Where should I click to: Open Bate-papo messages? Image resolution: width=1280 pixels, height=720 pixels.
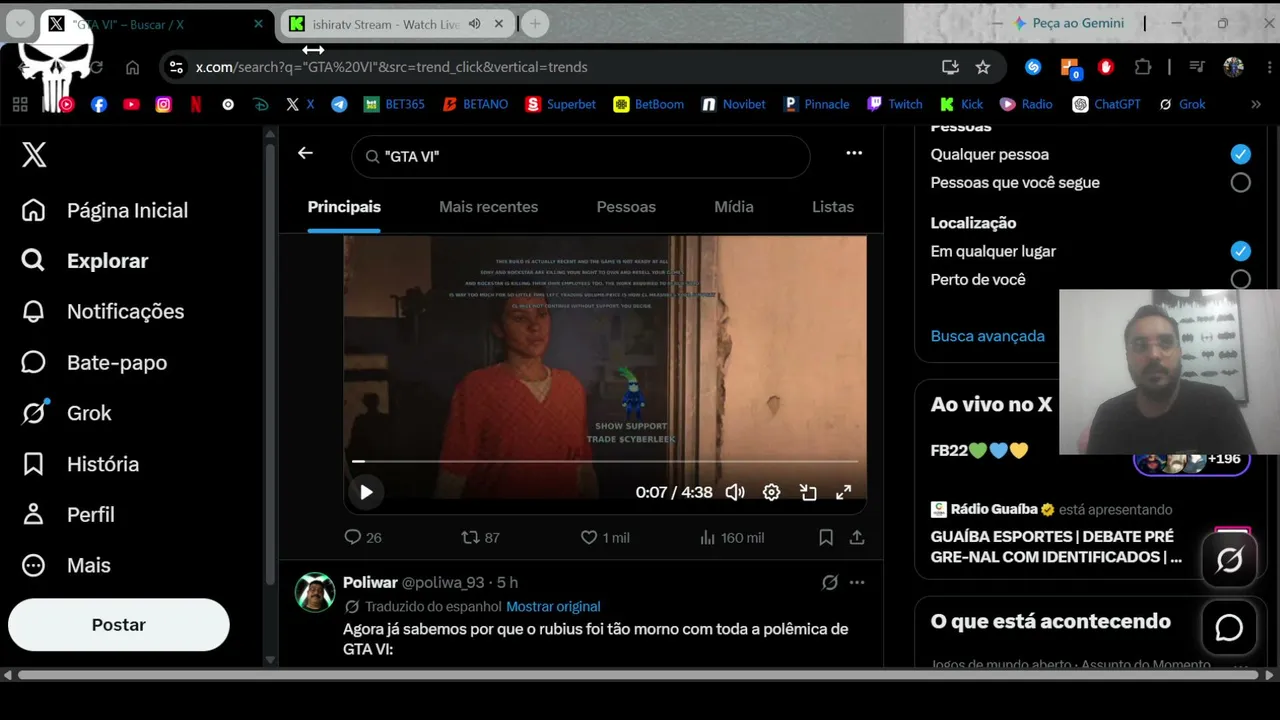pos(94,362)
